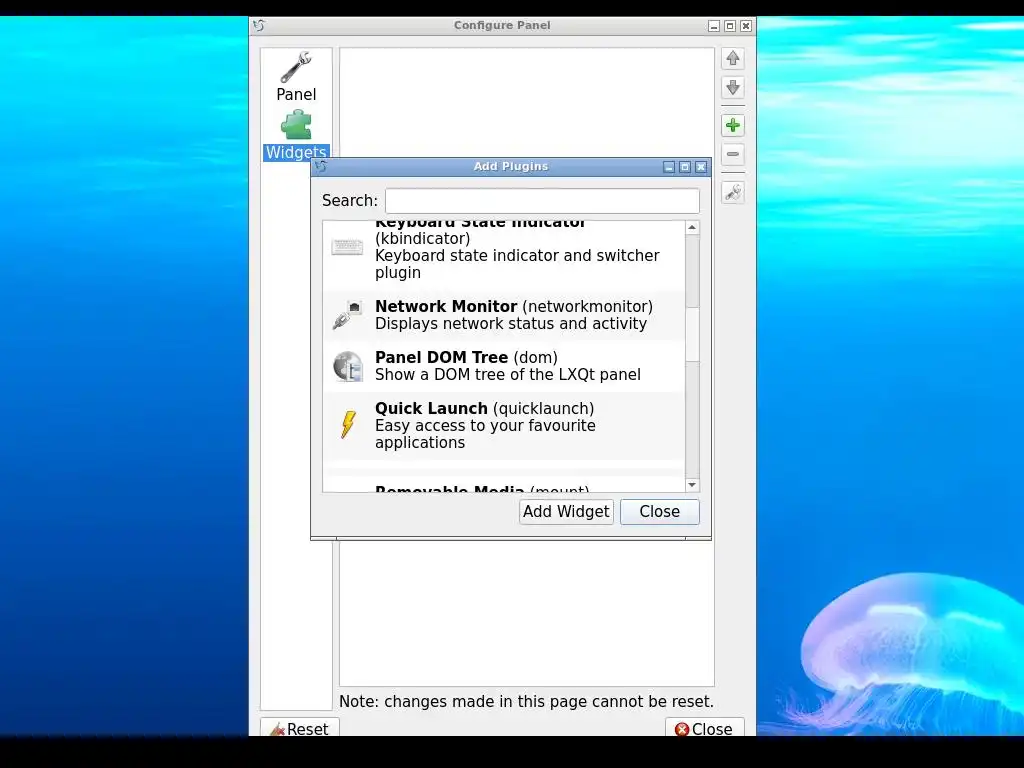Select the Keyboard state indicator plugin entry

(x=504, y=255)
